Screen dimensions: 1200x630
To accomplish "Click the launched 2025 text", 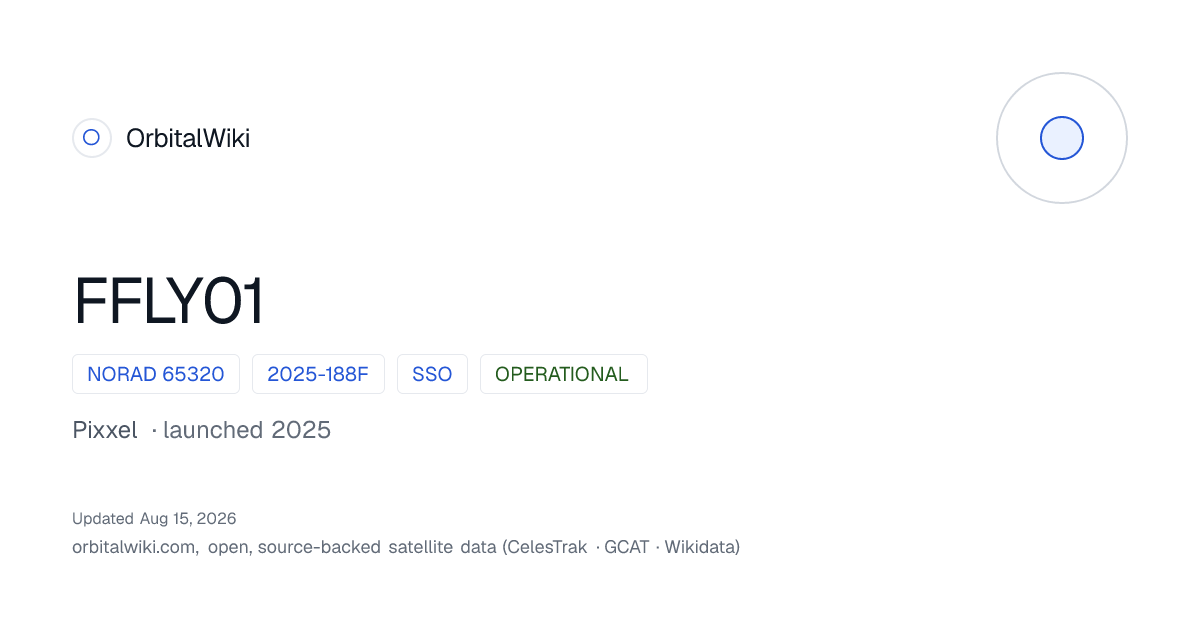I will tap(247, 430).
